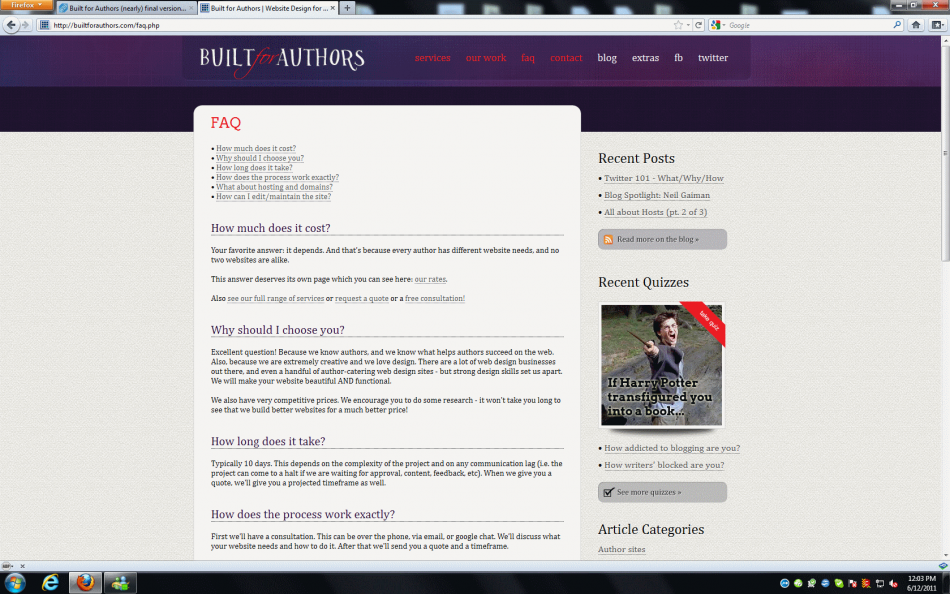Screen dimensions: 950x594
Task: Click the Home icon in Firefox toolbar
Action: 915,25
